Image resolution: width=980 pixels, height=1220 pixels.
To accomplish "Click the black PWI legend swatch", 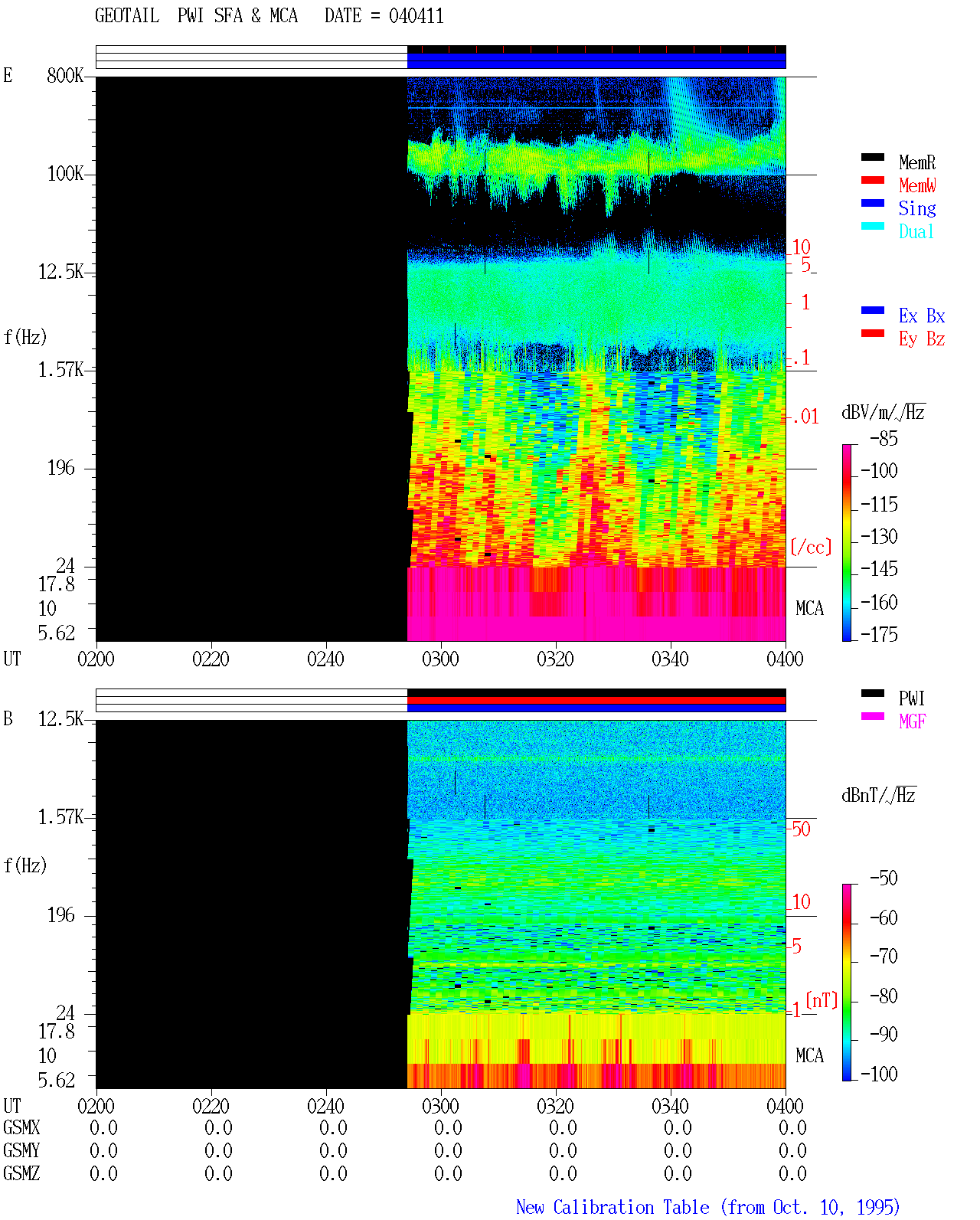I will [873, 693].
